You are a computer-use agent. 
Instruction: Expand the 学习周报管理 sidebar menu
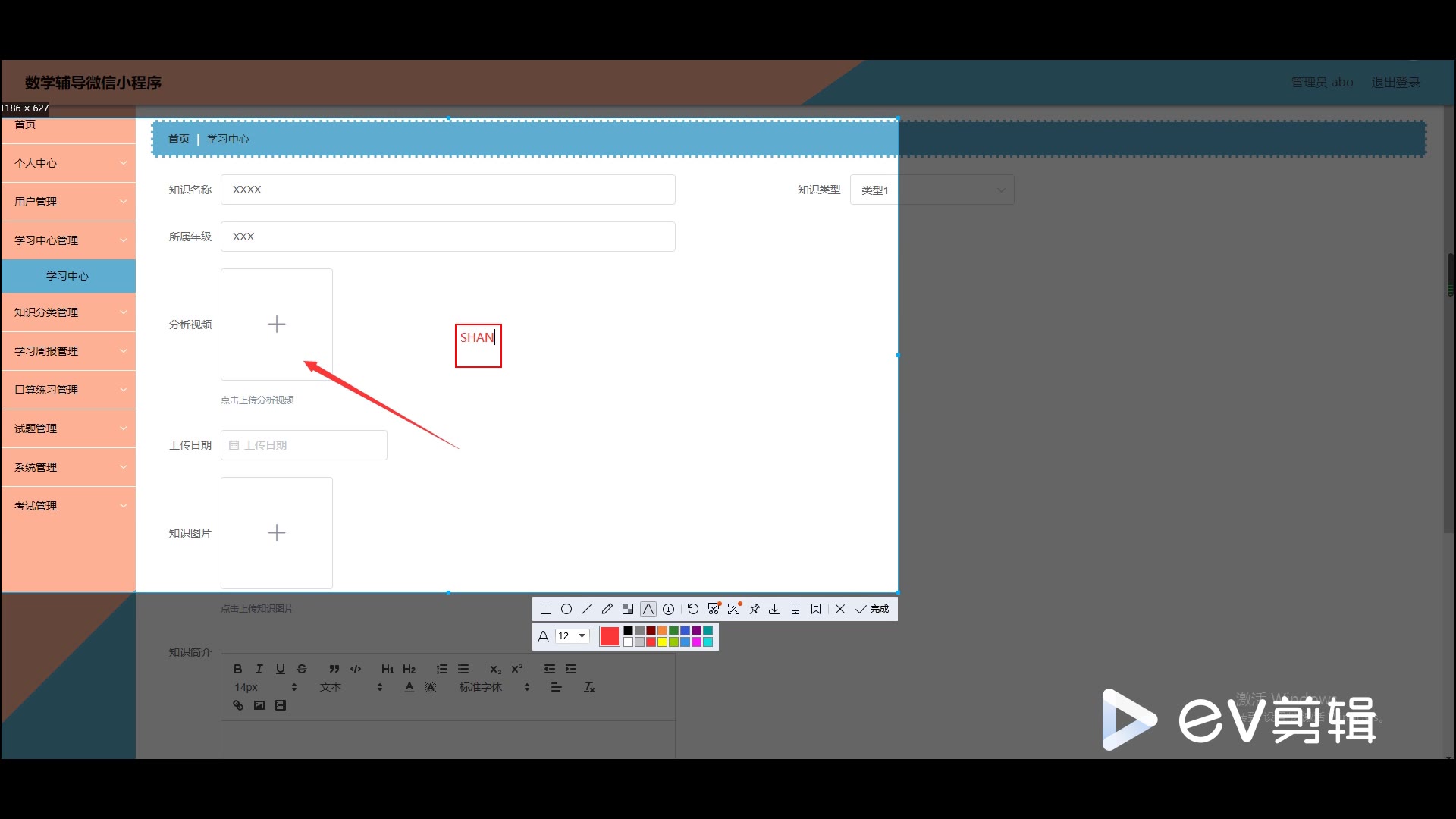pyautogui.click(x=68, y=351)
